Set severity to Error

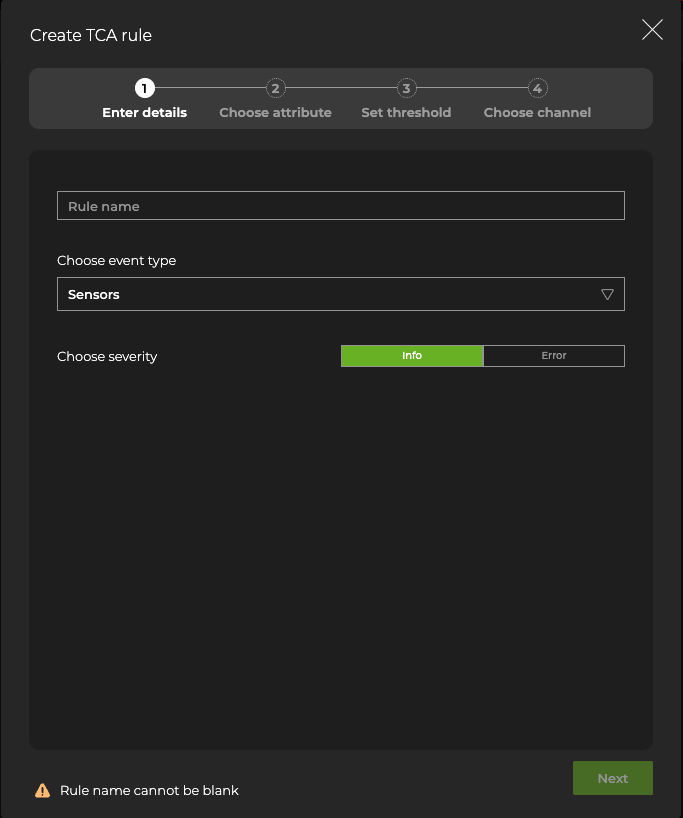553,356
